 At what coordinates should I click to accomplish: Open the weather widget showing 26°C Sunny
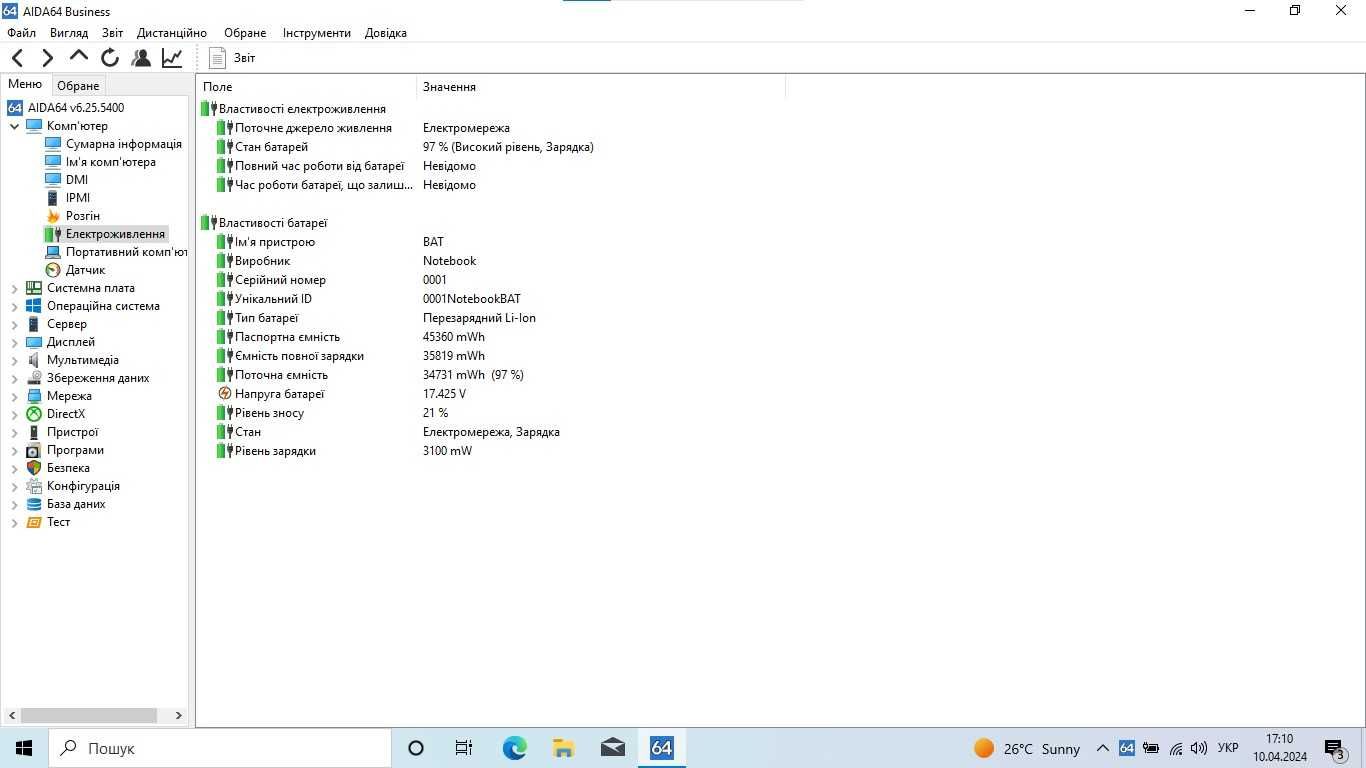click(x=1027, y=748)
